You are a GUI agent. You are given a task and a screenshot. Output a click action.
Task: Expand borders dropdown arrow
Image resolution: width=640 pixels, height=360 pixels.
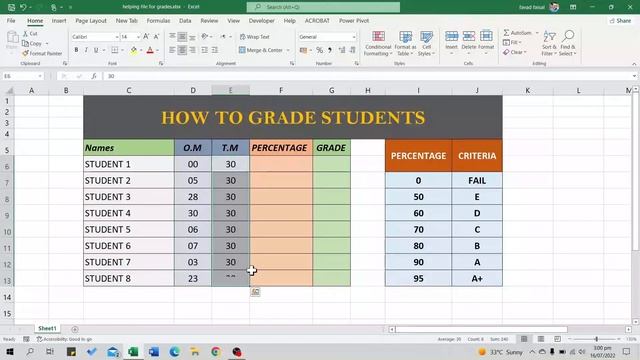(x=122, y=50)
